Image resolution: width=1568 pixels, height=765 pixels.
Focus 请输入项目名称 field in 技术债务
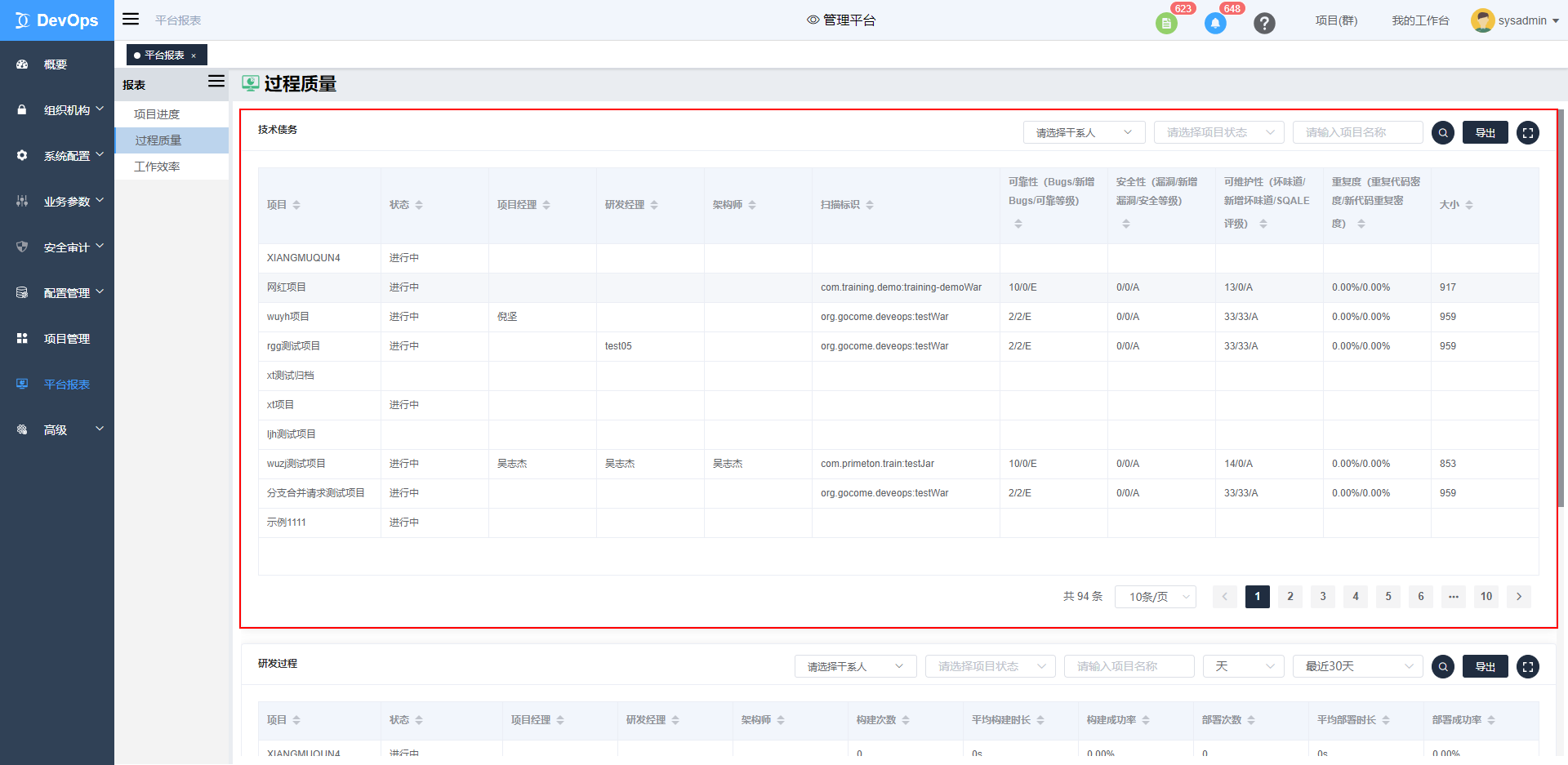1358,132
